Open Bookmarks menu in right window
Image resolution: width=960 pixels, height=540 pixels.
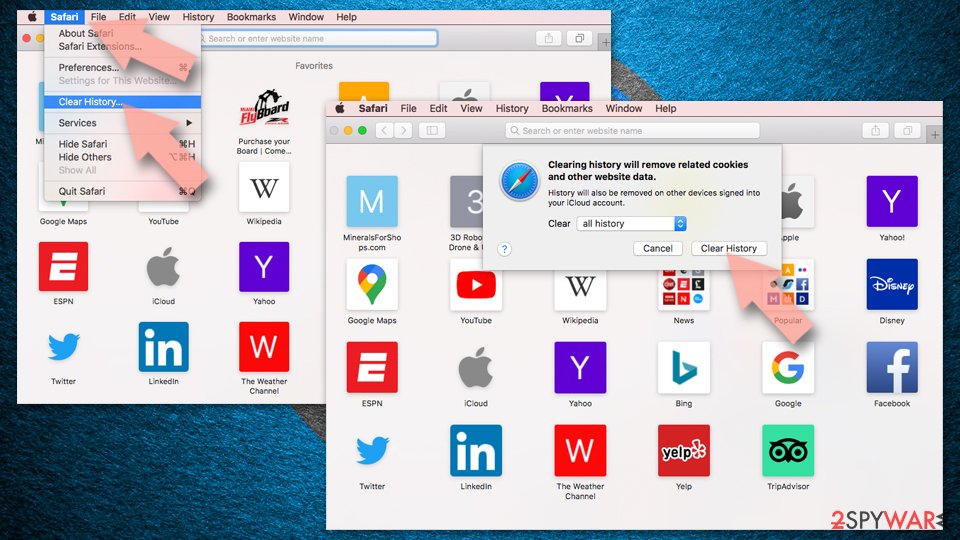tap(567, 108)
